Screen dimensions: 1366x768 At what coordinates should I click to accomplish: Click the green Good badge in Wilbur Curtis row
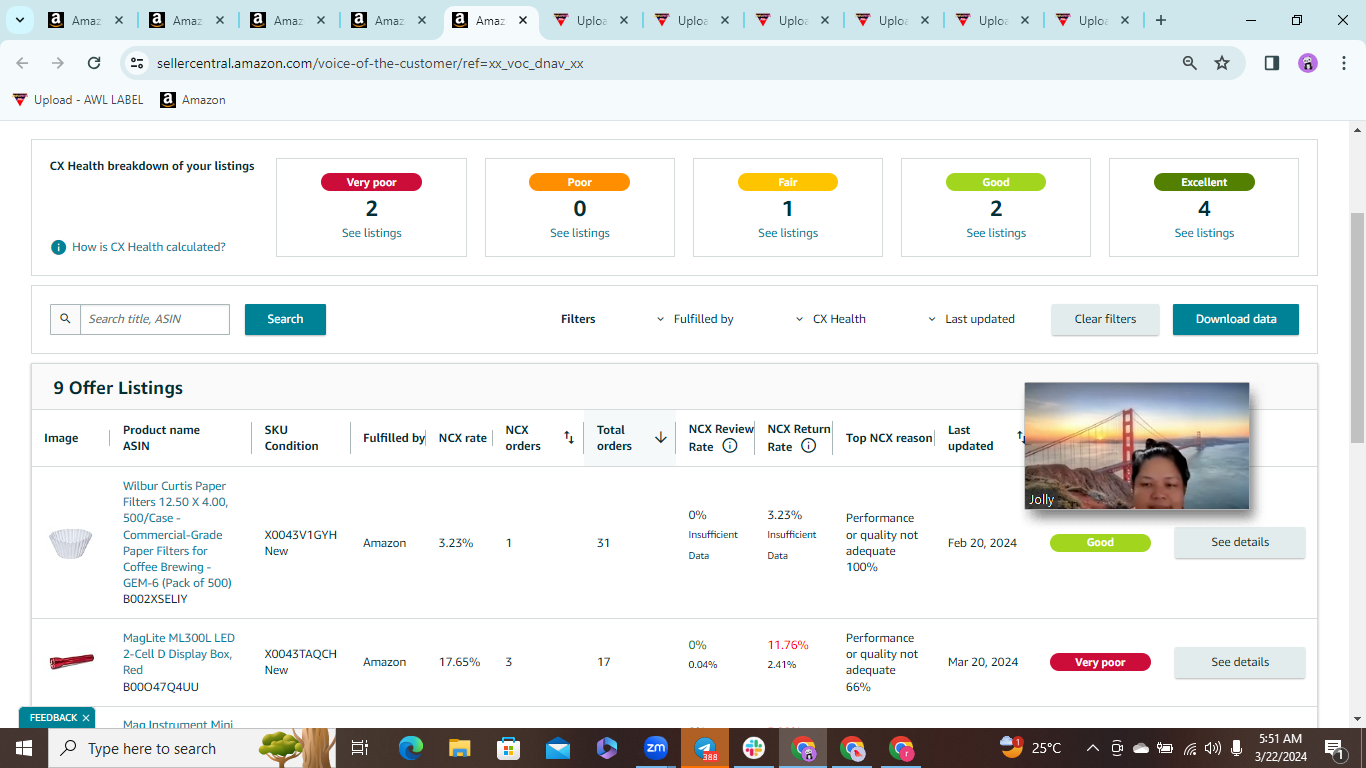coord(1100,542)
